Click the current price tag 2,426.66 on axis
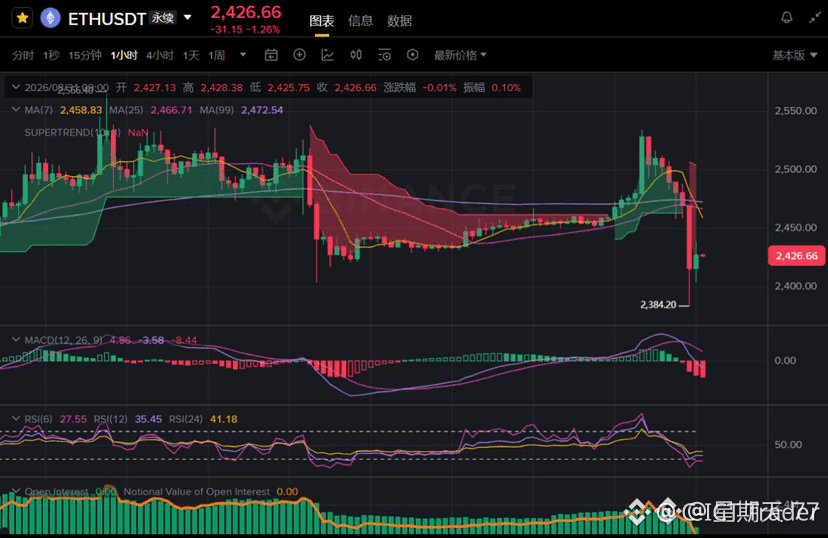The image size is (828, 538). (x=796, y=256)
